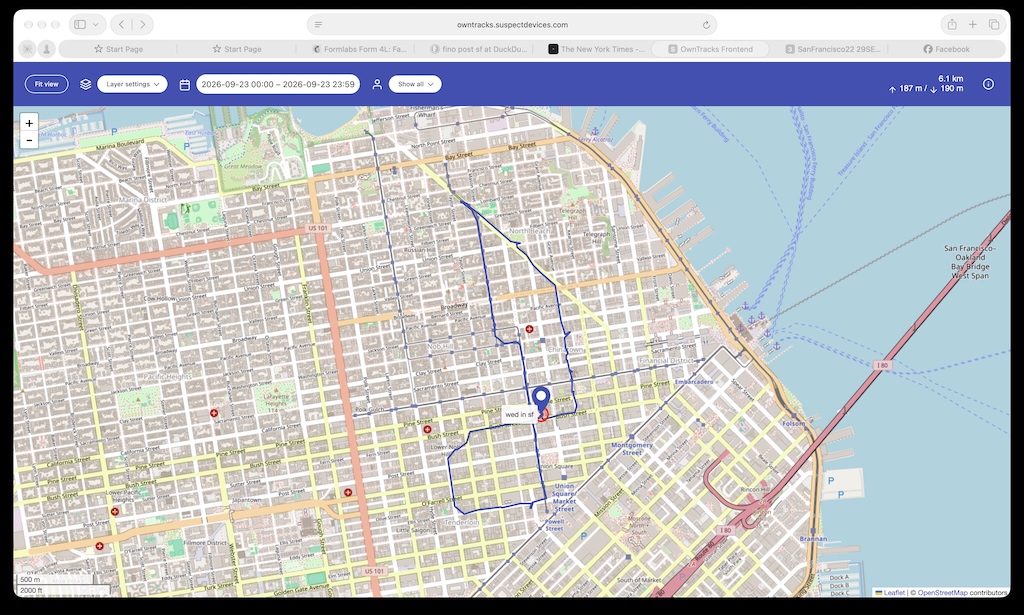Reload the page in Safari
This screenshot has width=1024, height=615.
tap(706, 25)
